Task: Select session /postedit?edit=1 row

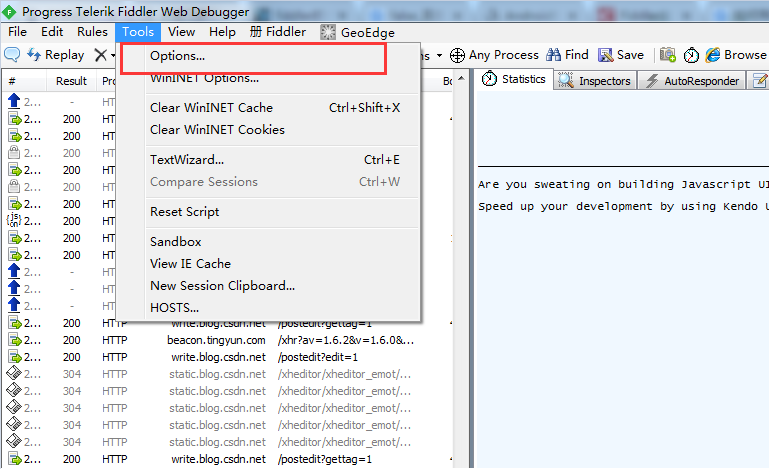Action: click(227, 357)
